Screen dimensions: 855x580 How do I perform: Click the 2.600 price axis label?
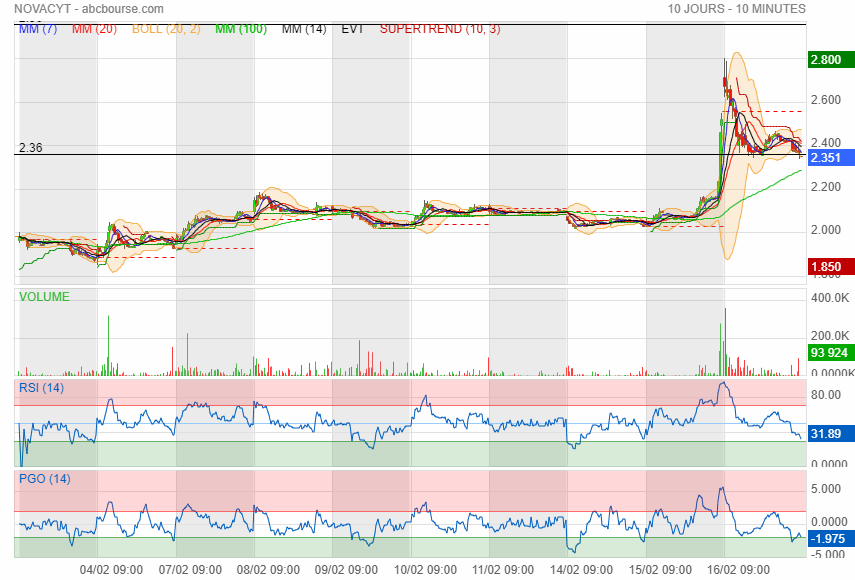click(826, 100)
